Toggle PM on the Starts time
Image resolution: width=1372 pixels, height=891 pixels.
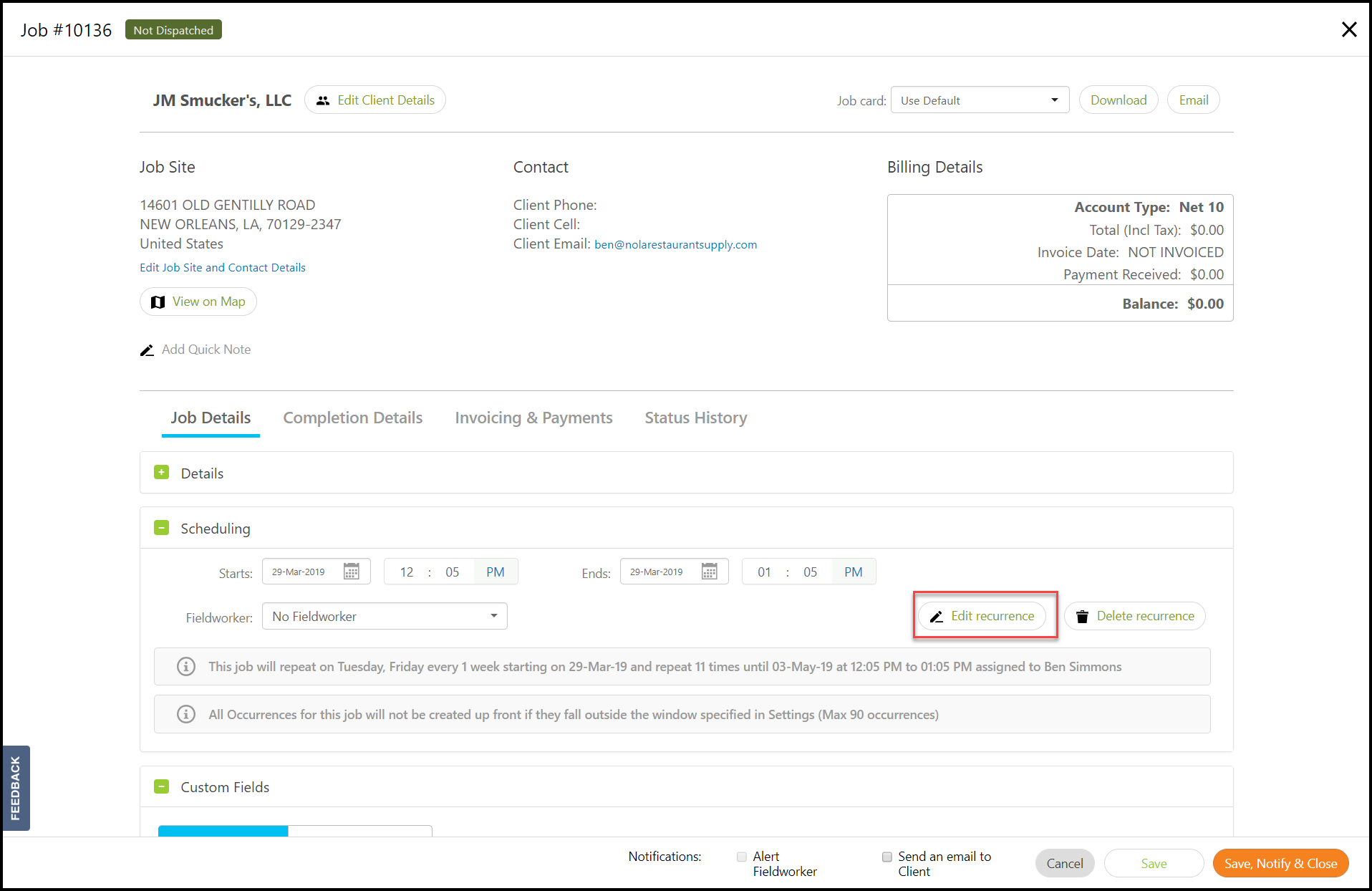[496, 572]
